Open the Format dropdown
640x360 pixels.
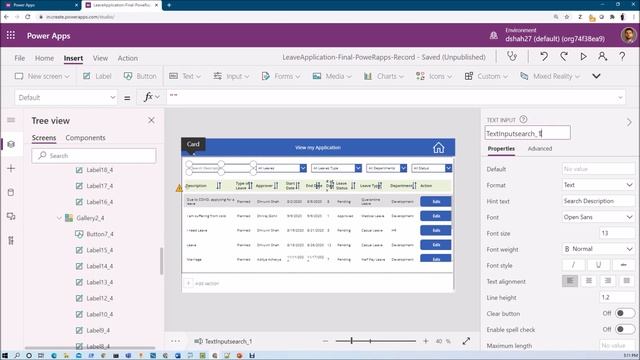598,185
